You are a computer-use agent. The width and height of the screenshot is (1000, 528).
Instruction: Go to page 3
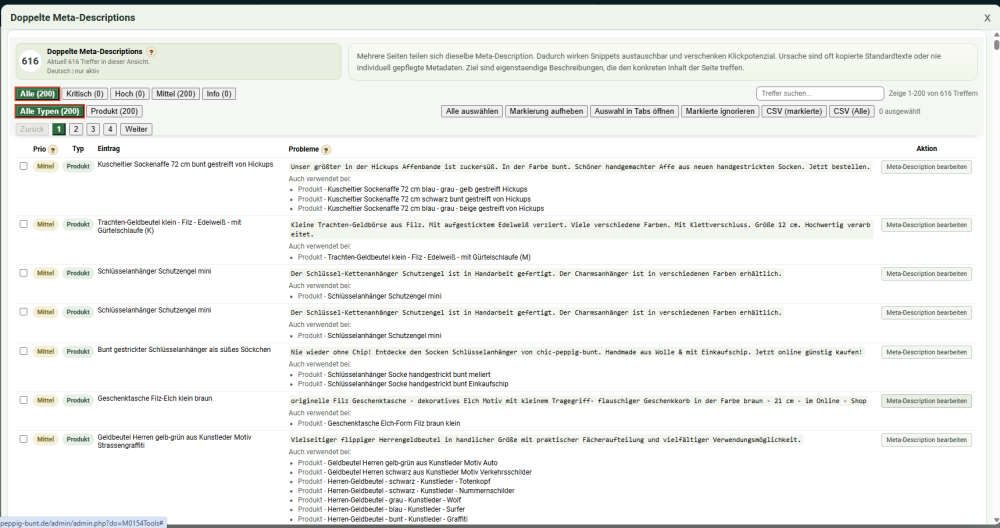[x=93, y=129]
